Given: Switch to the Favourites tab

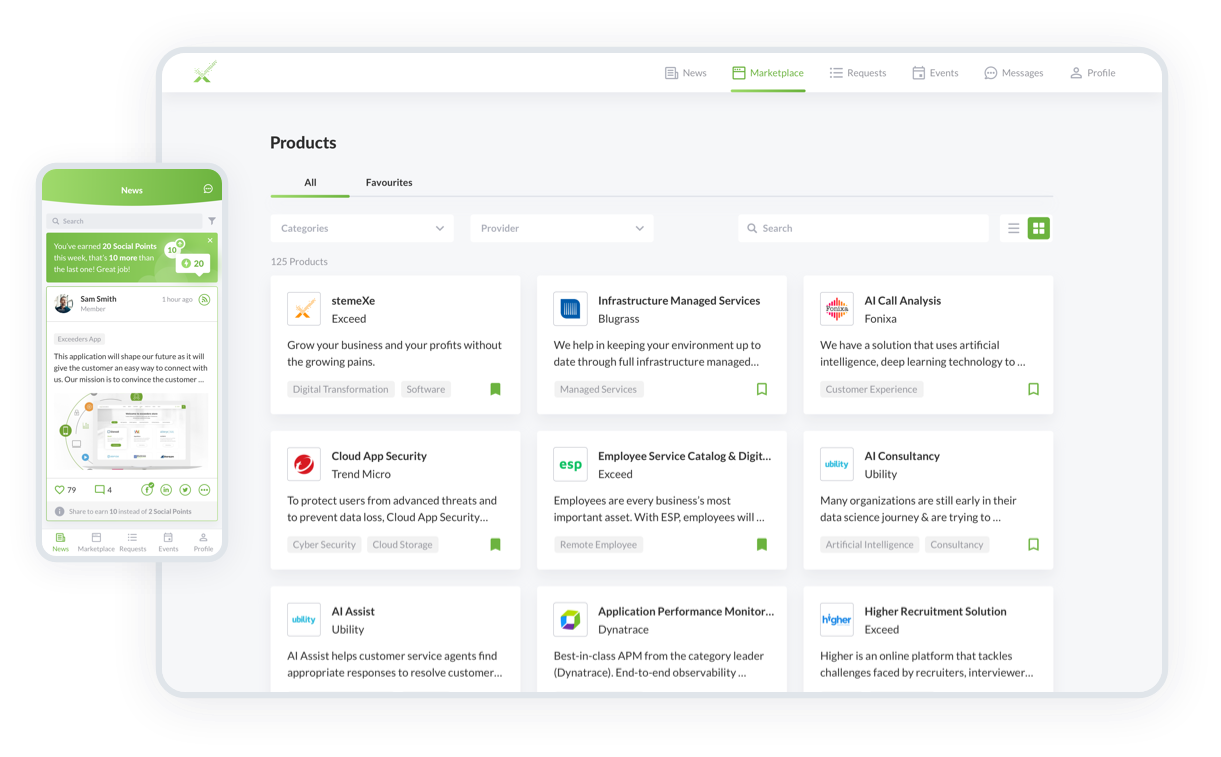Looking at the screenshot, I should (x=389, y=183).
